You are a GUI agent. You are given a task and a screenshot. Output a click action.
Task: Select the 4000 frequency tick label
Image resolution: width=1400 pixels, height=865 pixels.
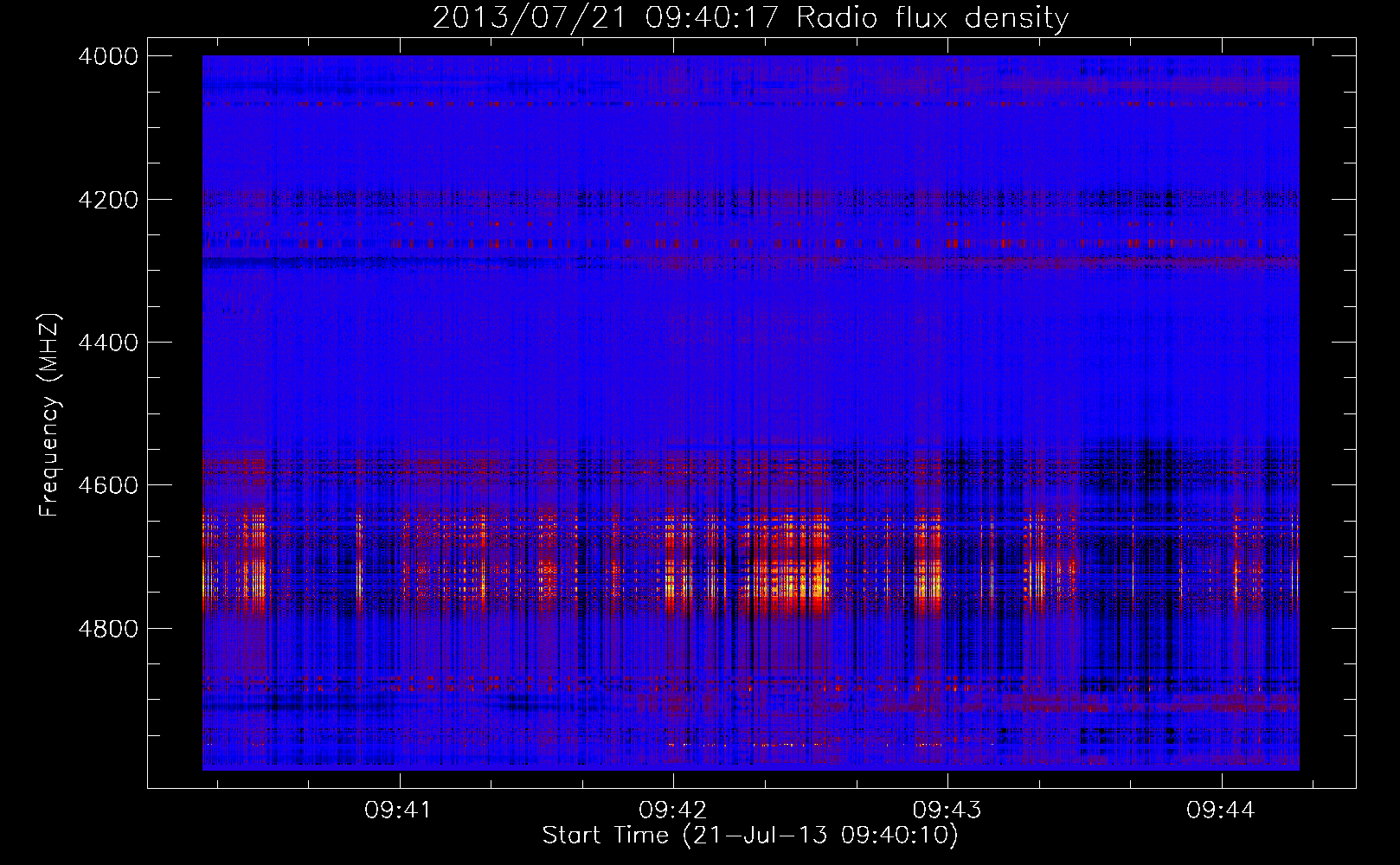pos(108,56)
